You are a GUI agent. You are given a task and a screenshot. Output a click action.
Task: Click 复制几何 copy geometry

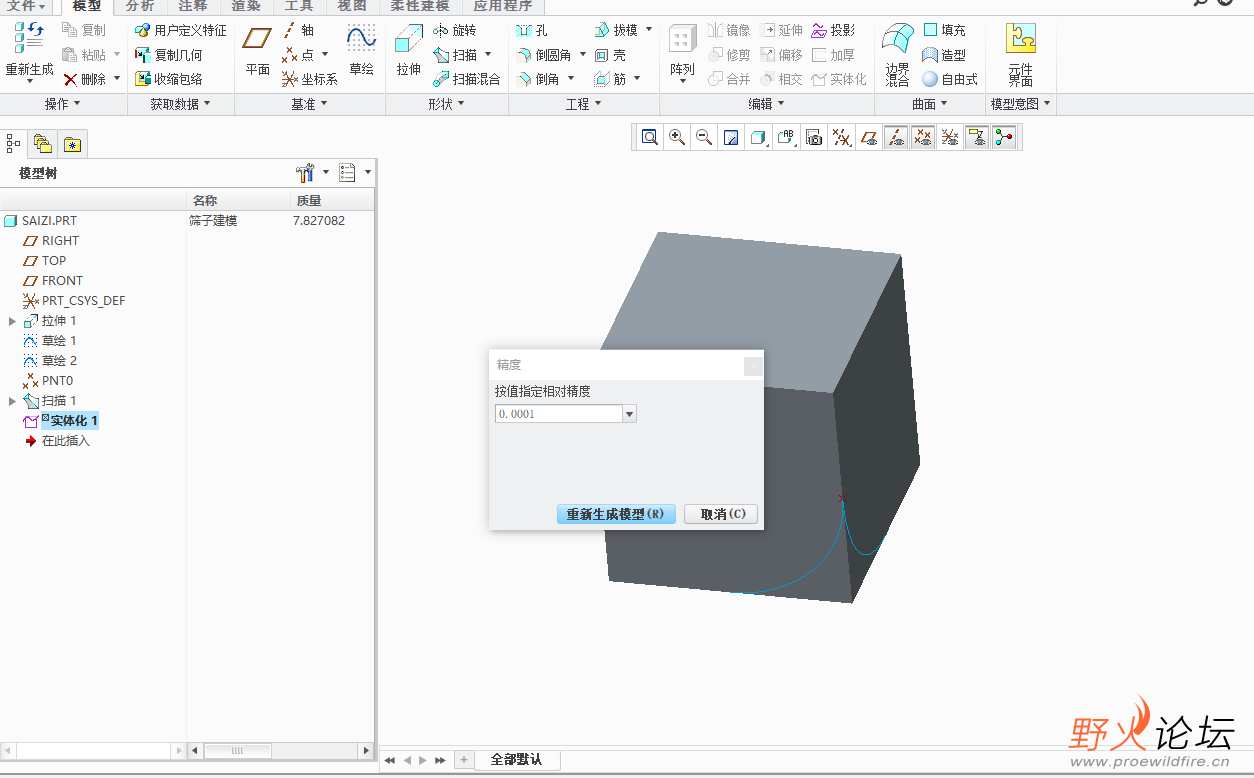(168, 55)
